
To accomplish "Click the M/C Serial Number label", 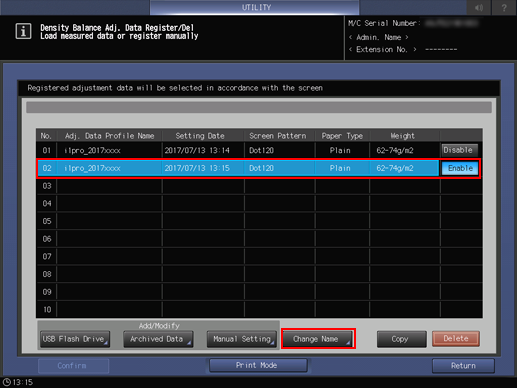I will (384, 23).
